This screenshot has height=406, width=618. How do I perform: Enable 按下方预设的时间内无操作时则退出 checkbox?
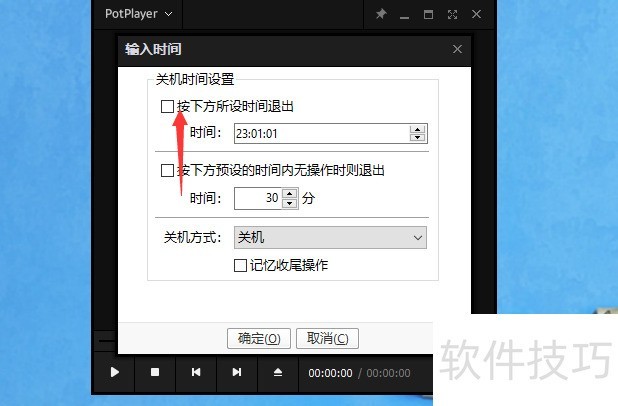tap(168, 171)
